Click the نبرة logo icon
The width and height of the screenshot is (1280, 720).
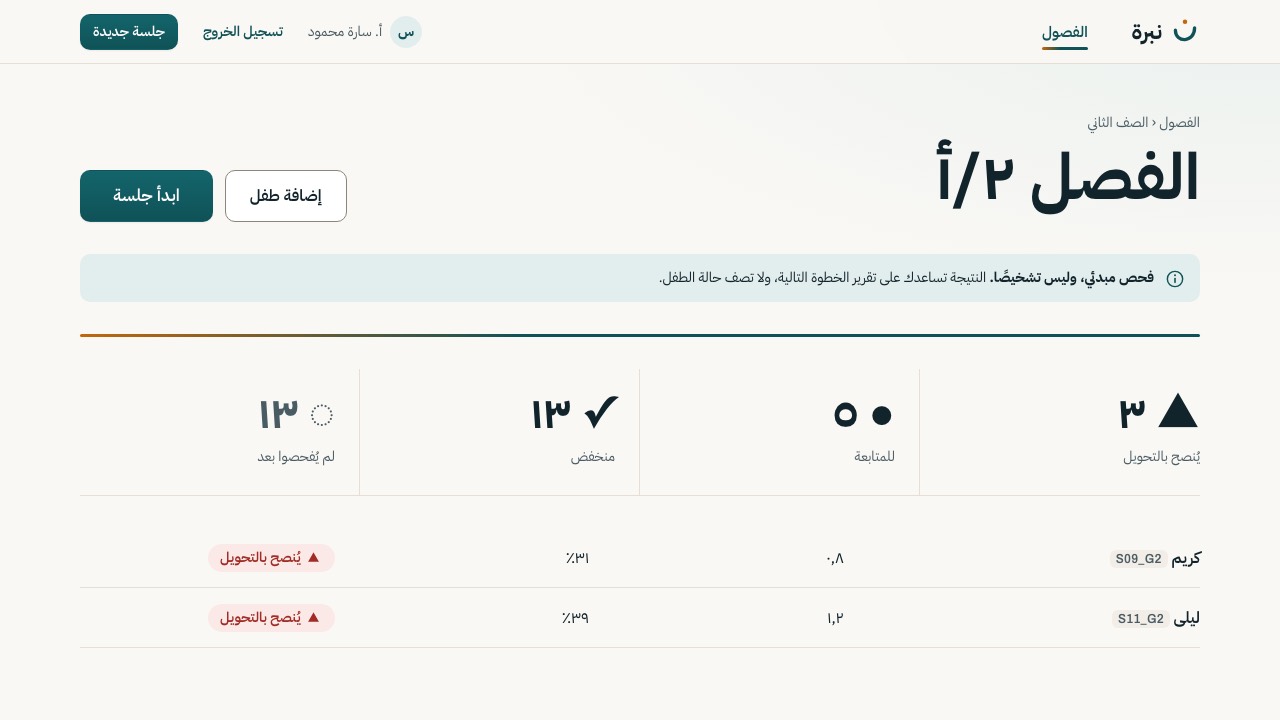click(1185, 31)
